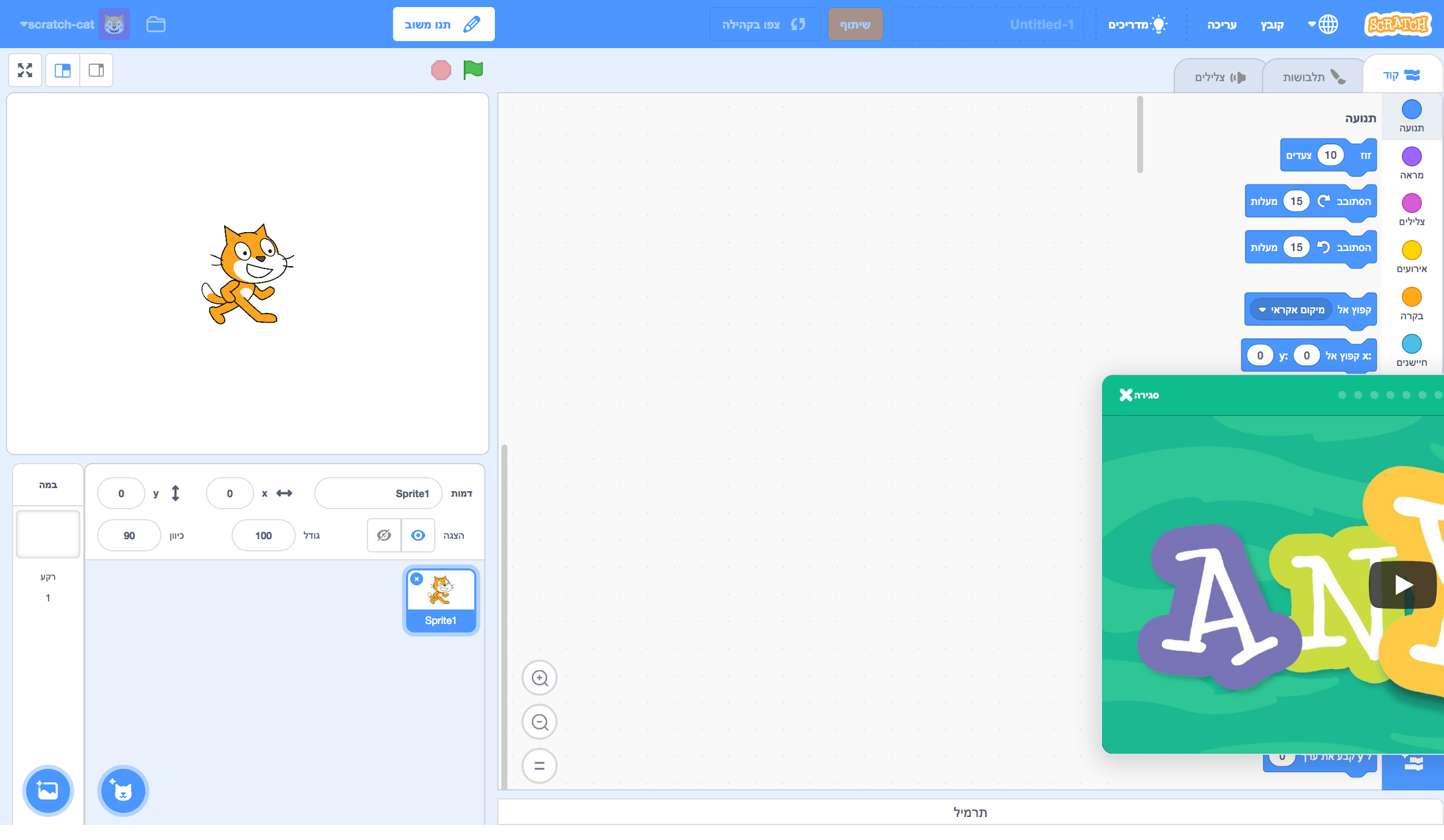Show sprite using the eye toggle
Screen dimensions: 1444x840
click(x=418, y=535)
